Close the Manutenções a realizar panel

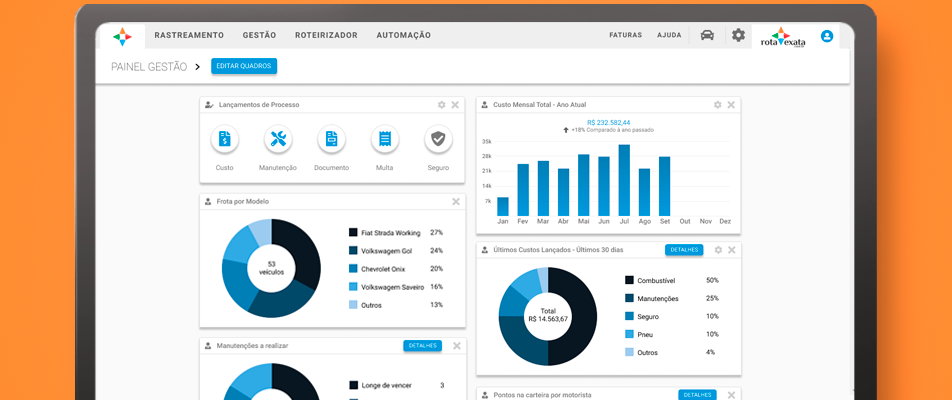pyautogui.click(x=457, y=346)
